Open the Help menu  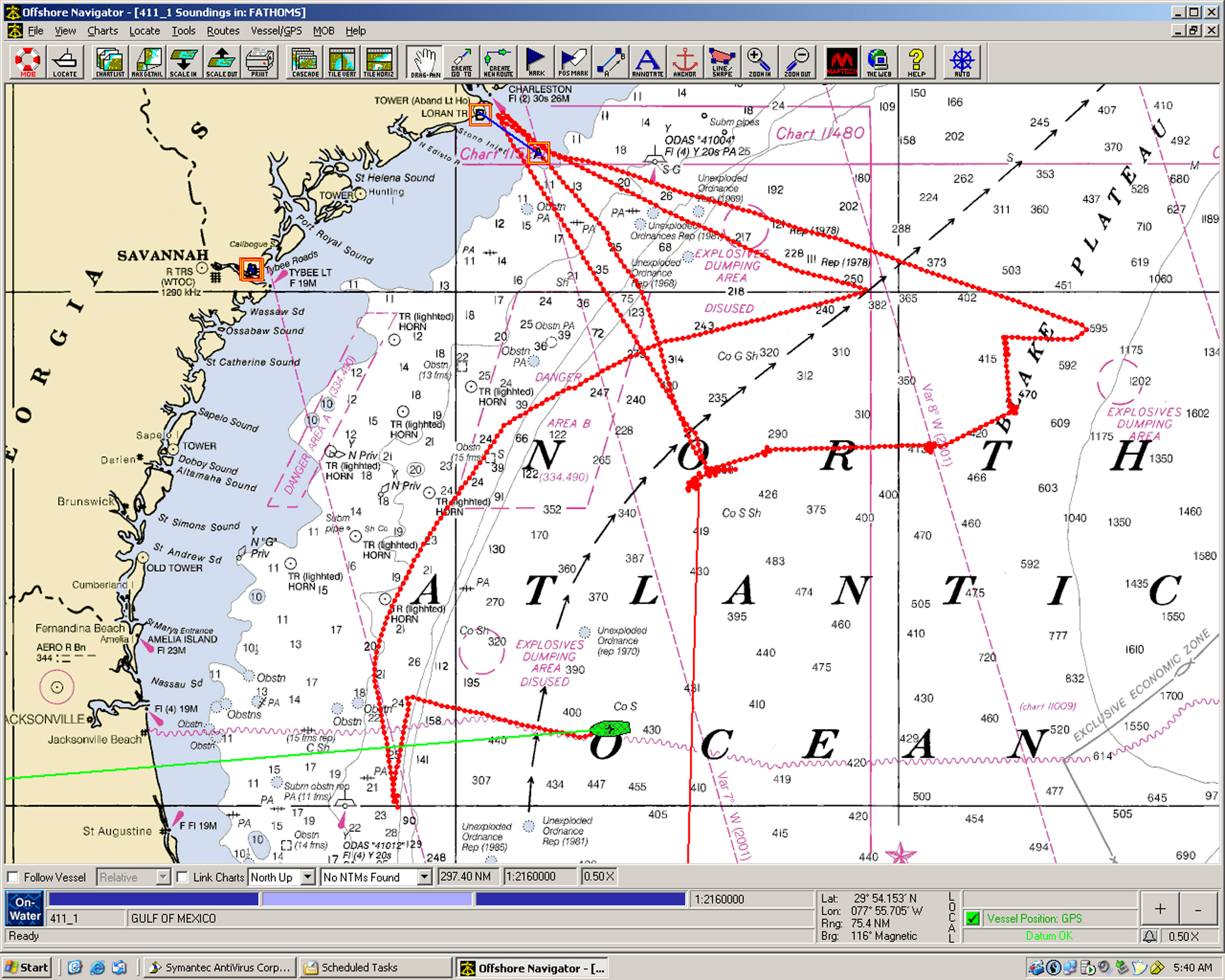(356, 30)
